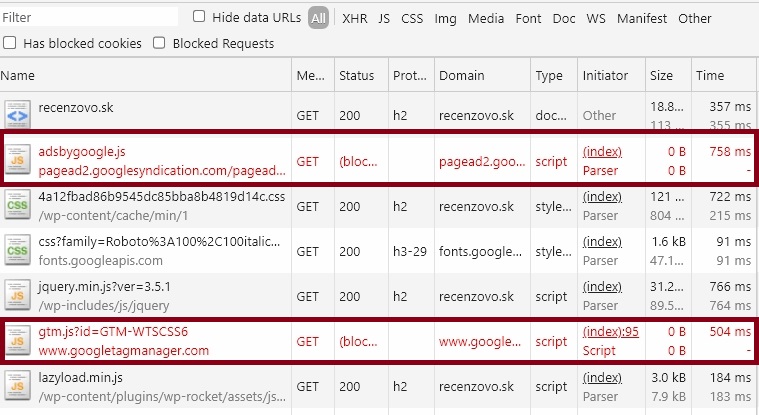Show WS websocket requests
759x415 pixels.
point(596,18)
